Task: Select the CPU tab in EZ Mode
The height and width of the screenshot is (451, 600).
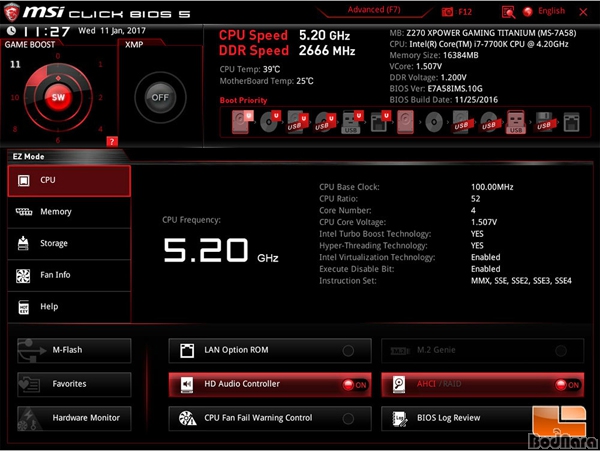Action: [x=69, y=181]
